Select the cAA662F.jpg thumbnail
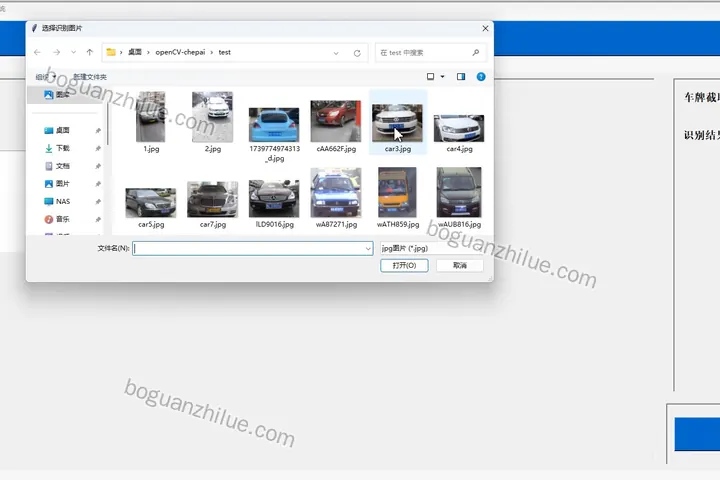720x480 pixels. click(x=336, y=121)
